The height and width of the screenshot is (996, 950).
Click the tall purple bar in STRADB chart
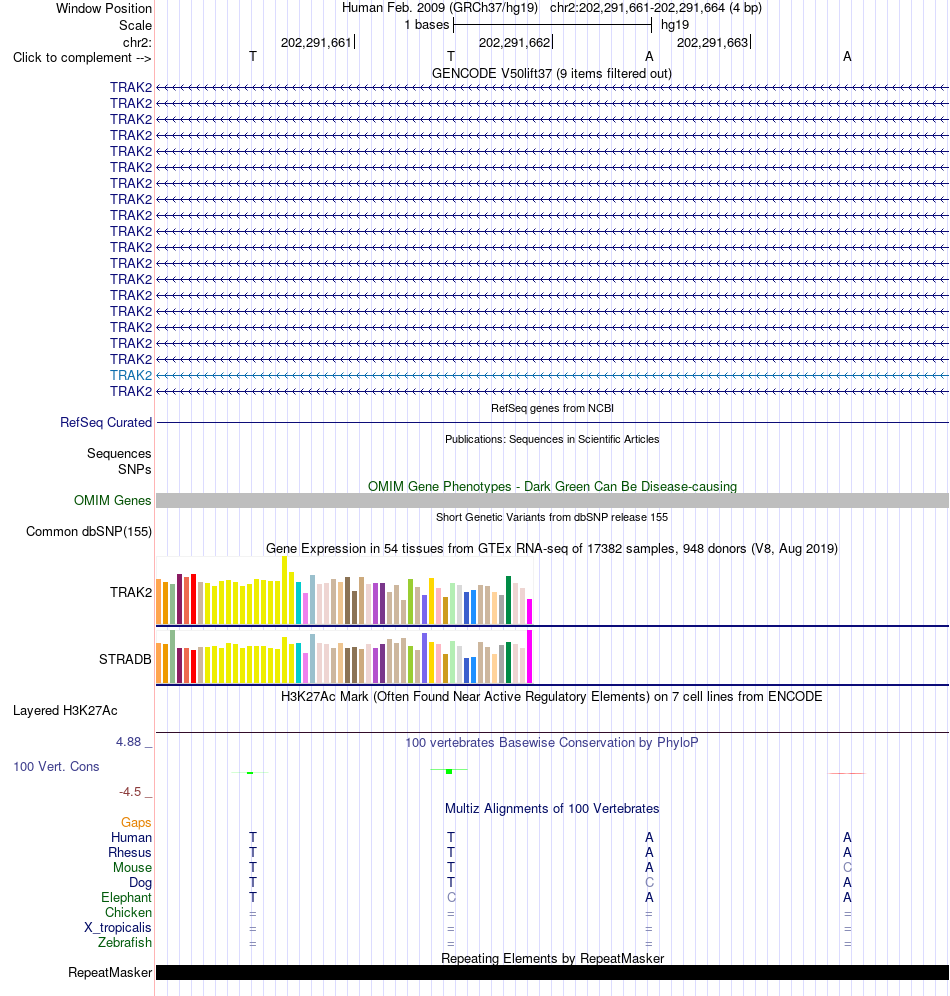tap(425, 658)
